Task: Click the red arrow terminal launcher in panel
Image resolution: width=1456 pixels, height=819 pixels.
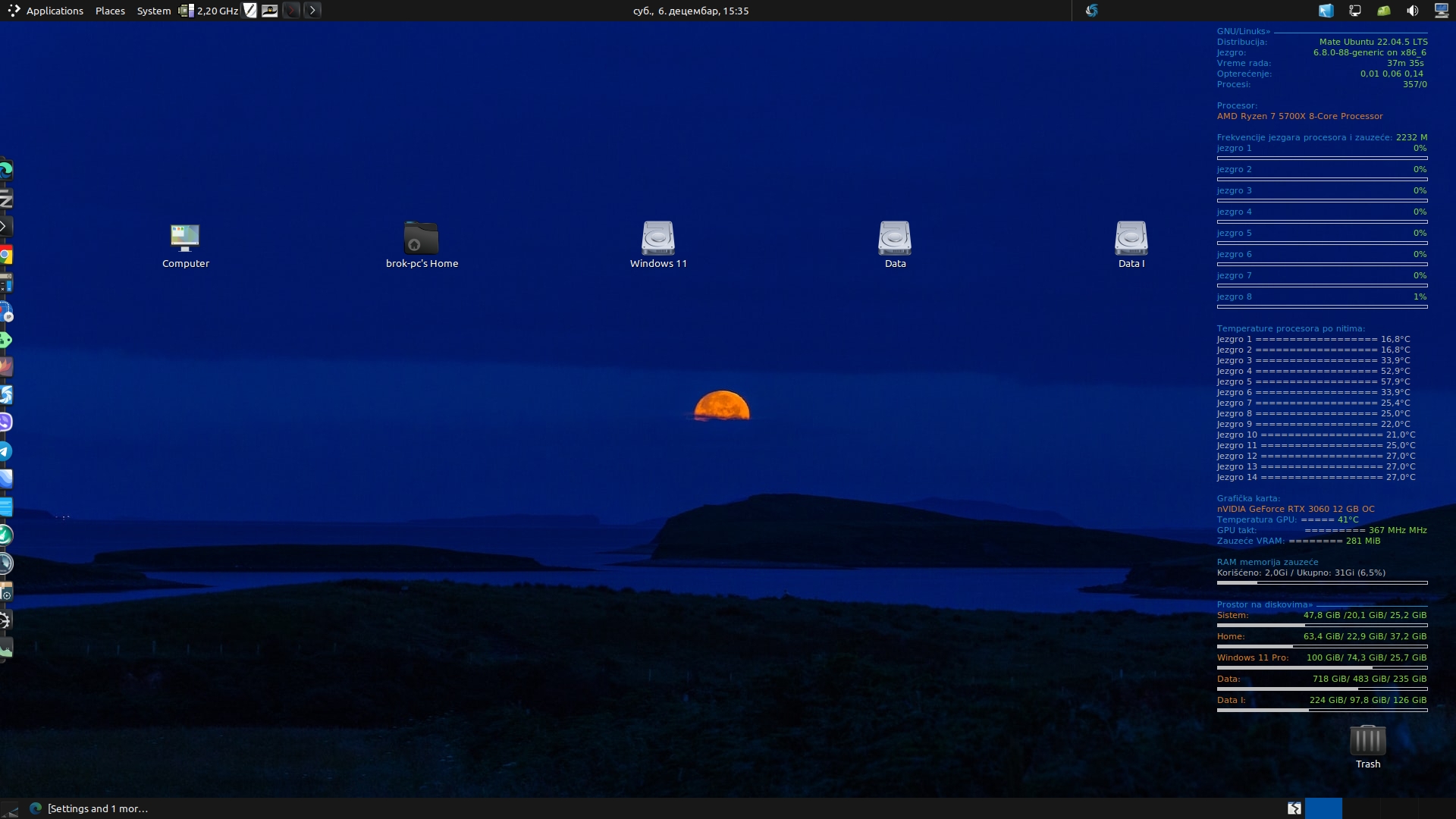Action: [x=291, y=11]
